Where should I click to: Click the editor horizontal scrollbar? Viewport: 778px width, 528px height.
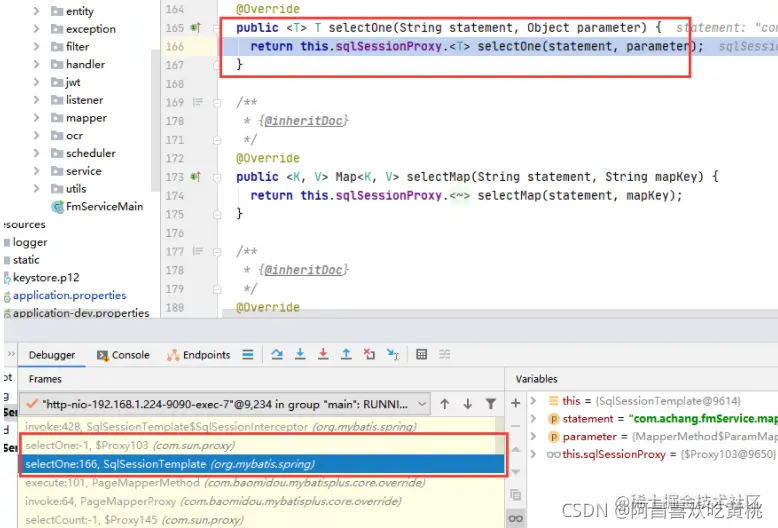(500, 313)
